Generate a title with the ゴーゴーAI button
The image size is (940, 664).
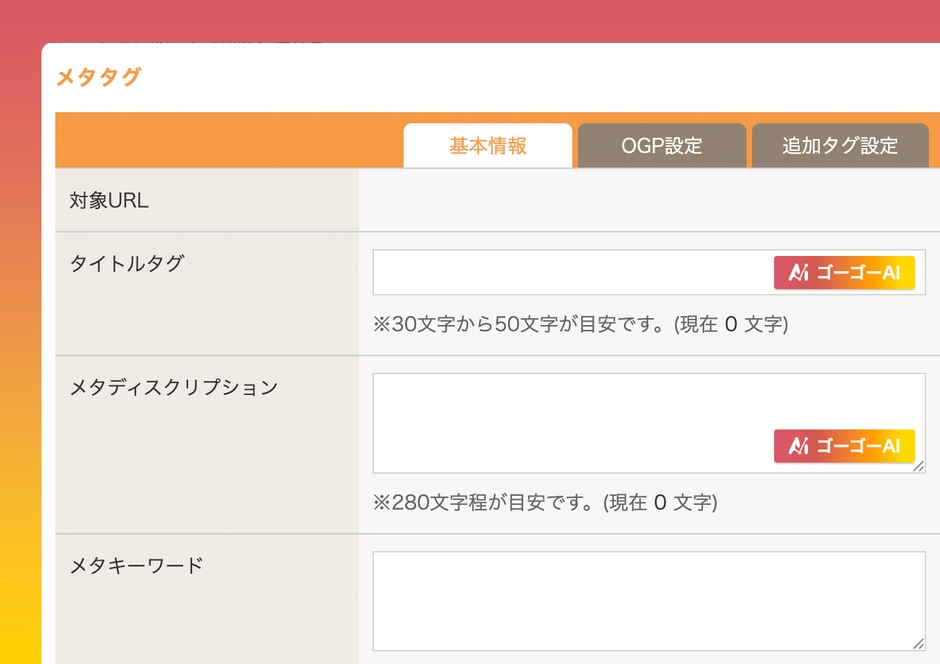tap(845, 272)
